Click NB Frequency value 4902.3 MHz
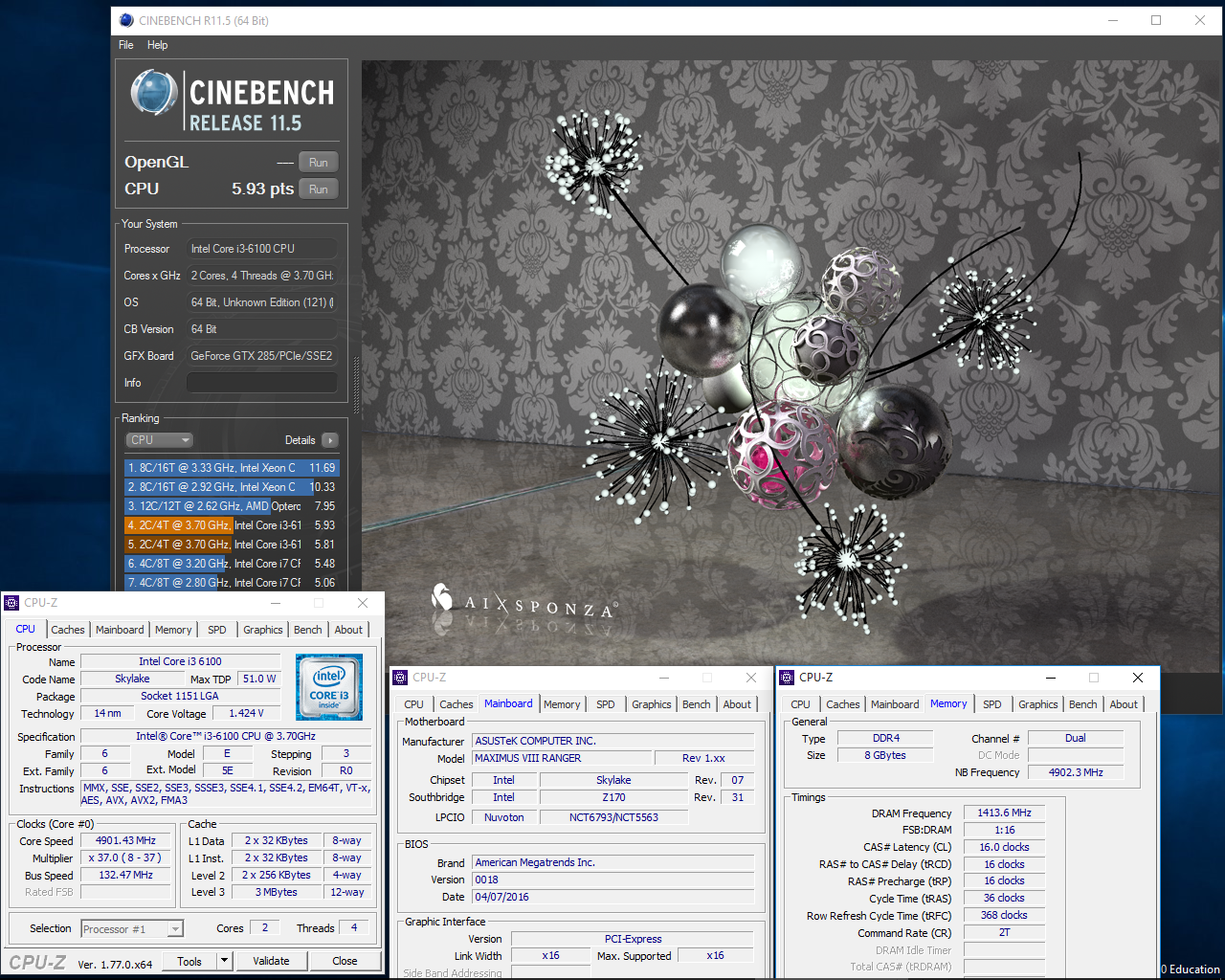The image size is (1225, 980). pyautogui.click(x=1076, y=772)
